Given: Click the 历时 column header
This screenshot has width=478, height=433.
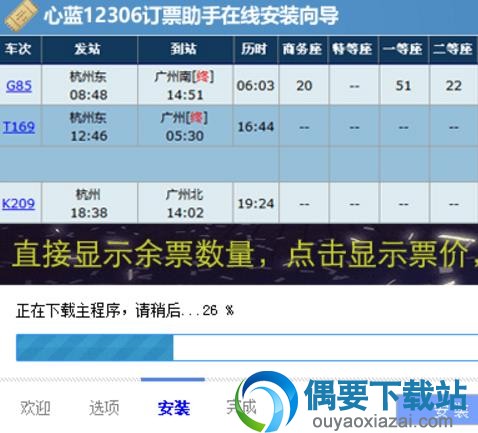Looking at the screenshot, I should click(x=255, y=49).
